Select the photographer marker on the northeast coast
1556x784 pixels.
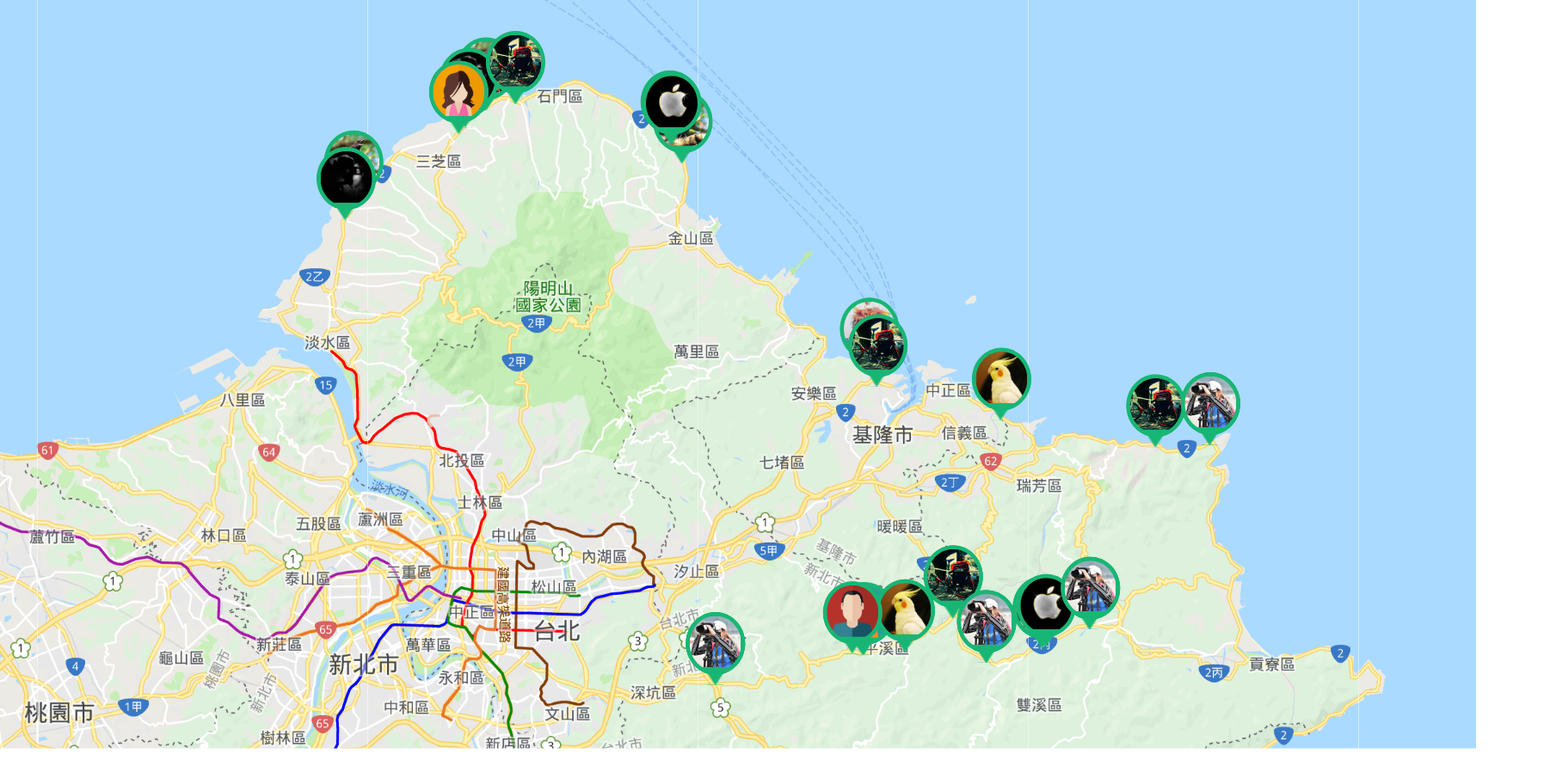1211,402
